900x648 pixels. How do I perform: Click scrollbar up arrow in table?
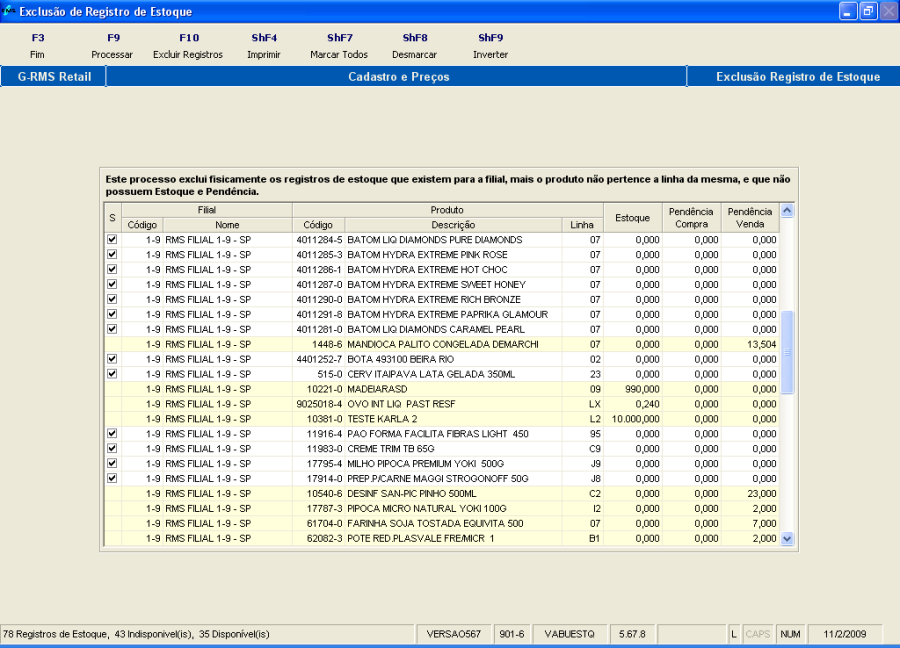[x=787, y=210]
